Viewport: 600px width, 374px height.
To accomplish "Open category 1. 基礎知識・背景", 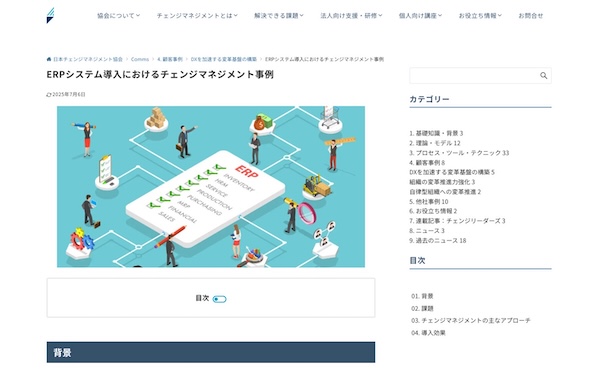I will click(x=436, y=133).
